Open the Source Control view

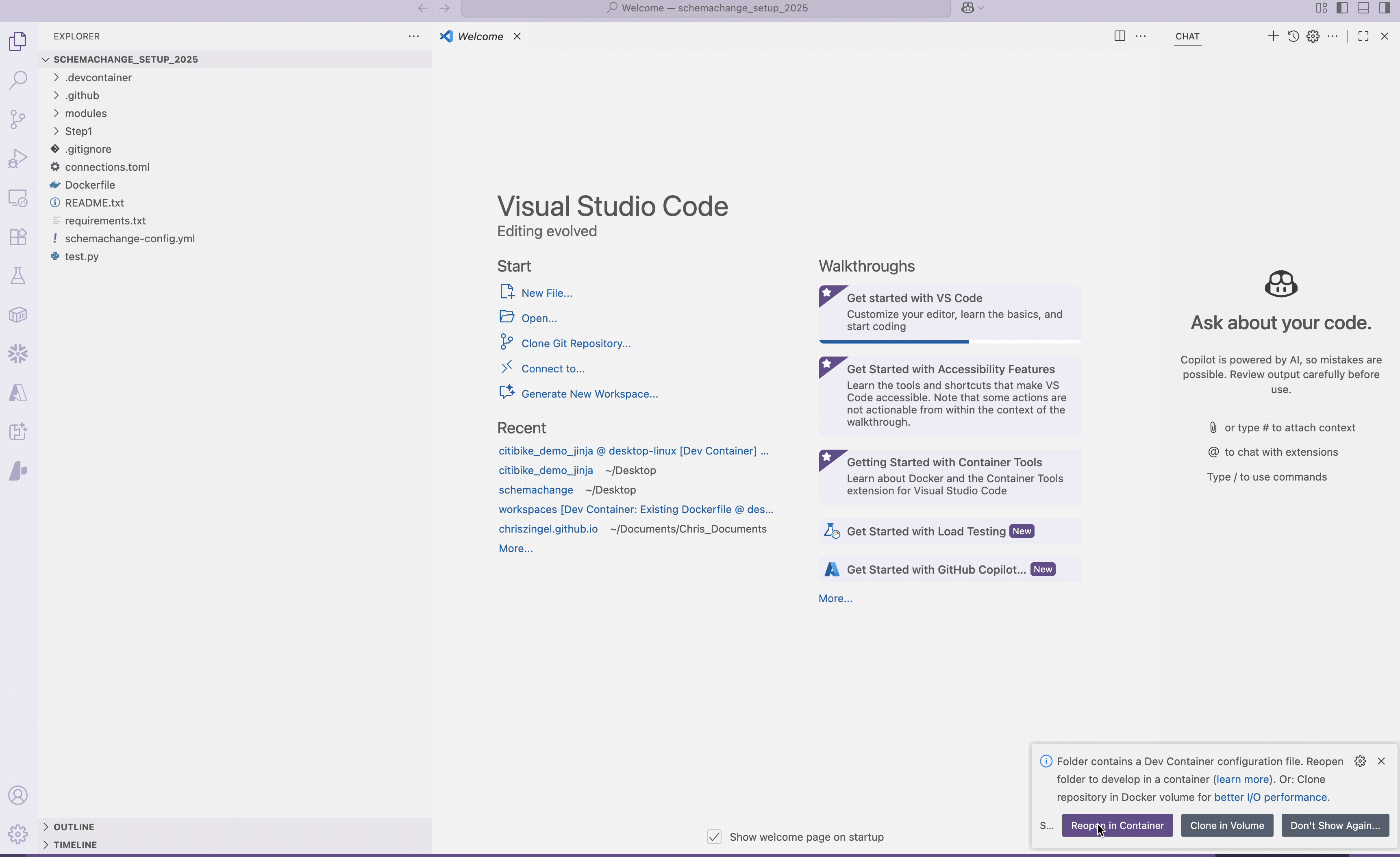[17, 119]
